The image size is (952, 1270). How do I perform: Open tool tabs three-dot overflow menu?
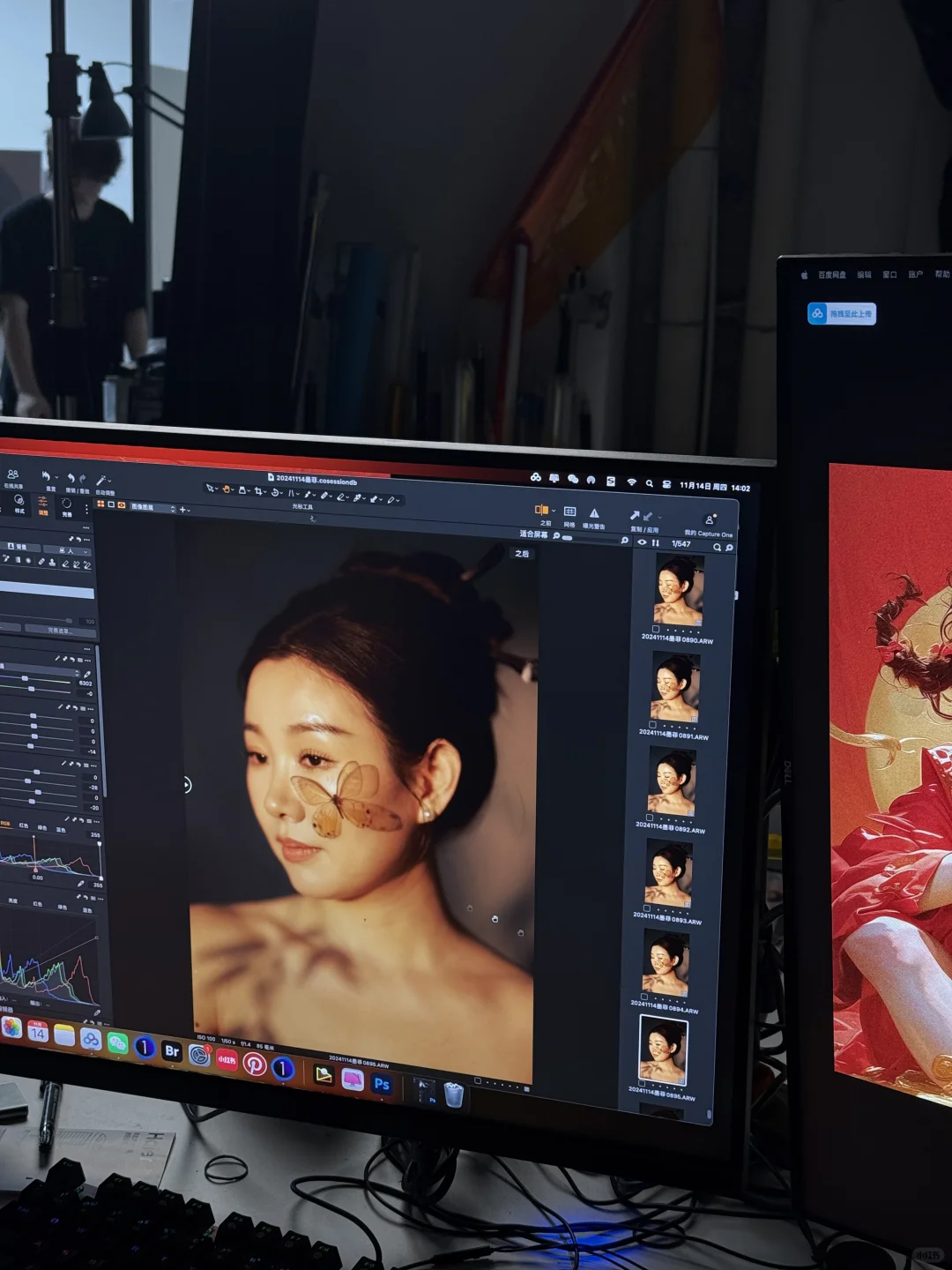coord(86,509)
